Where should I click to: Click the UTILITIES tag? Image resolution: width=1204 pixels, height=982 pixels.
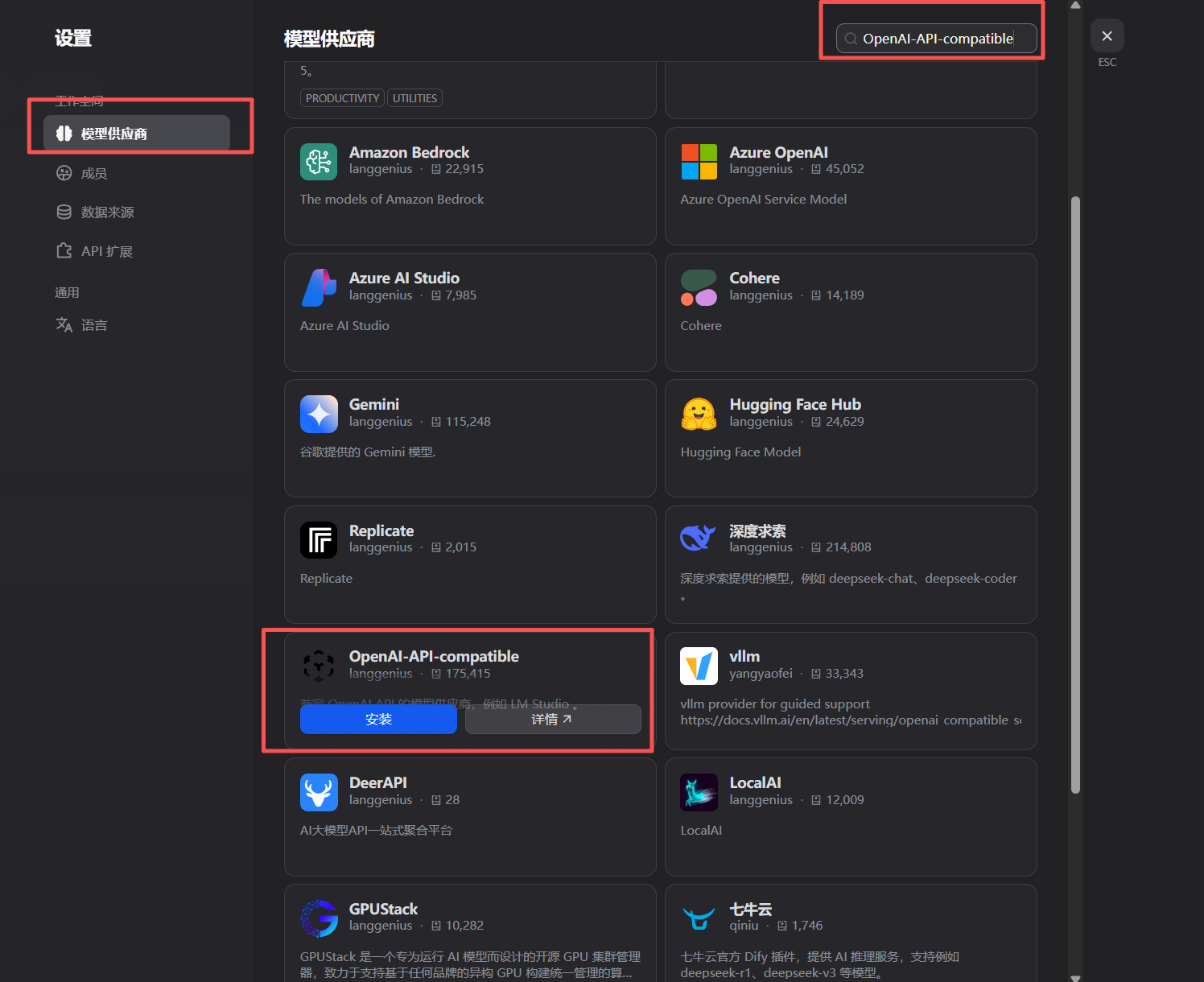pyautogui.click(x=415, y=98)
